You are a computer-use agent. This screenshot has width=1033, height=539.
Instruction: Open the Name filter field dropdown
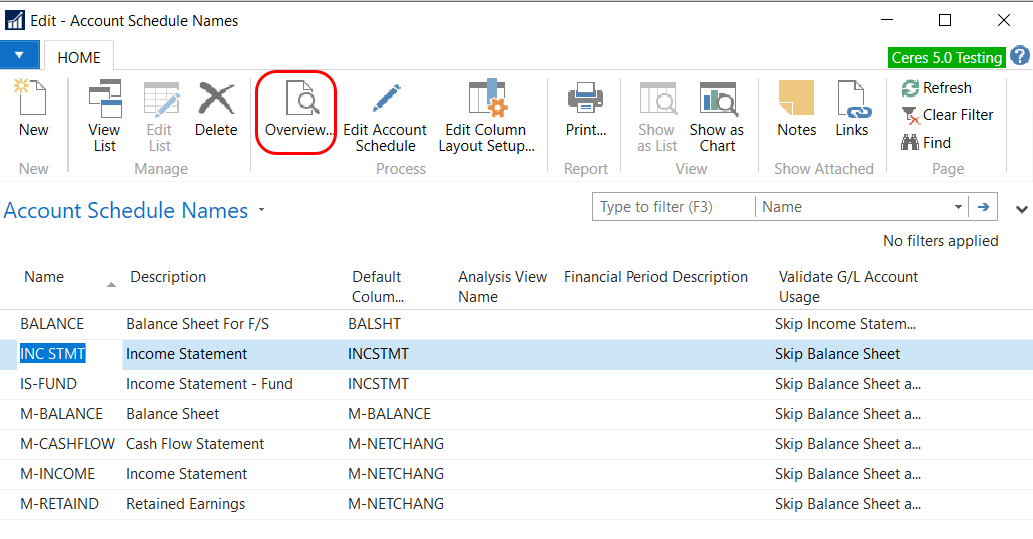coord(958,207)
